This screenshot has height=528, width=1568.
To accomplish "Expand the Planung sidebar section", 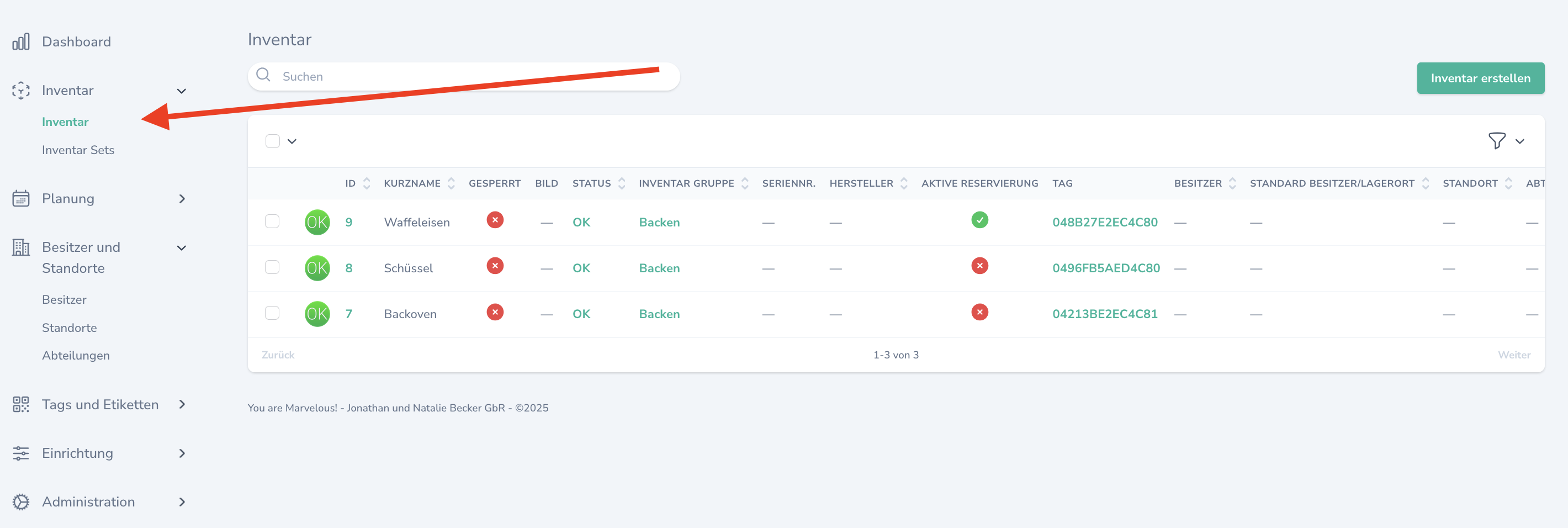I will [x=182, y=198].
